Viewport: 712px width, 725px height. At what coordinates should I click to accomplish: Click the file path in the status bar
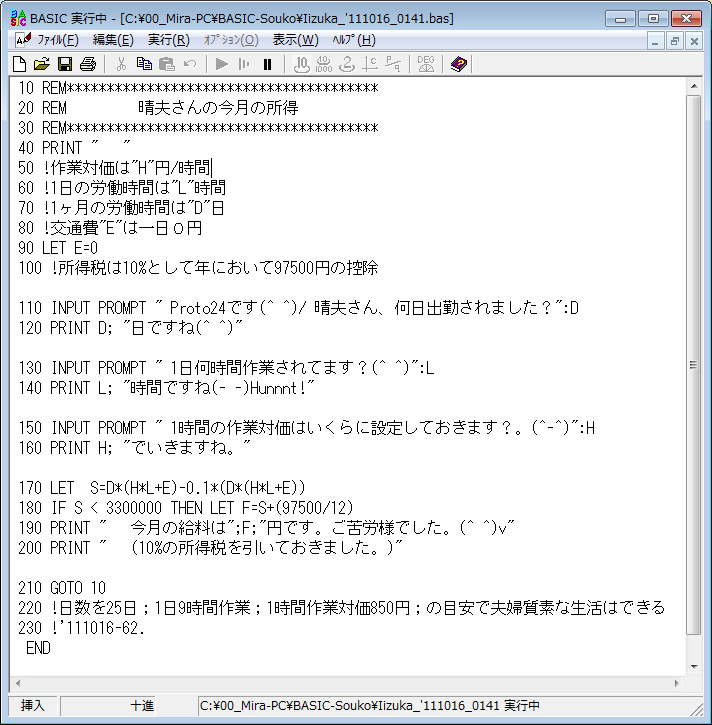370,706
